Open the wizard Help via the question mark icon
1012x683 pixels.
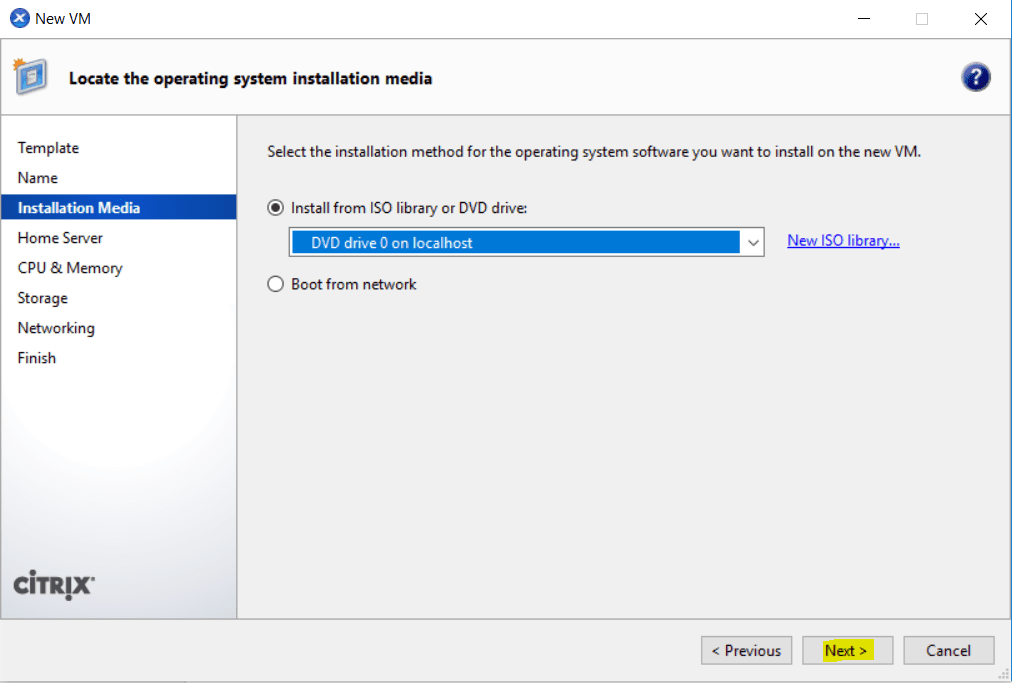976,76
